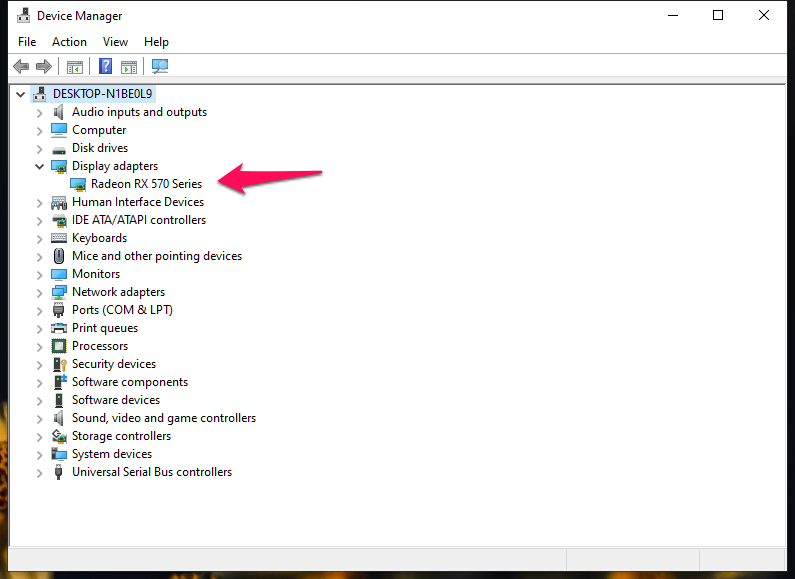Open the View menu

[x=115, y=42]
